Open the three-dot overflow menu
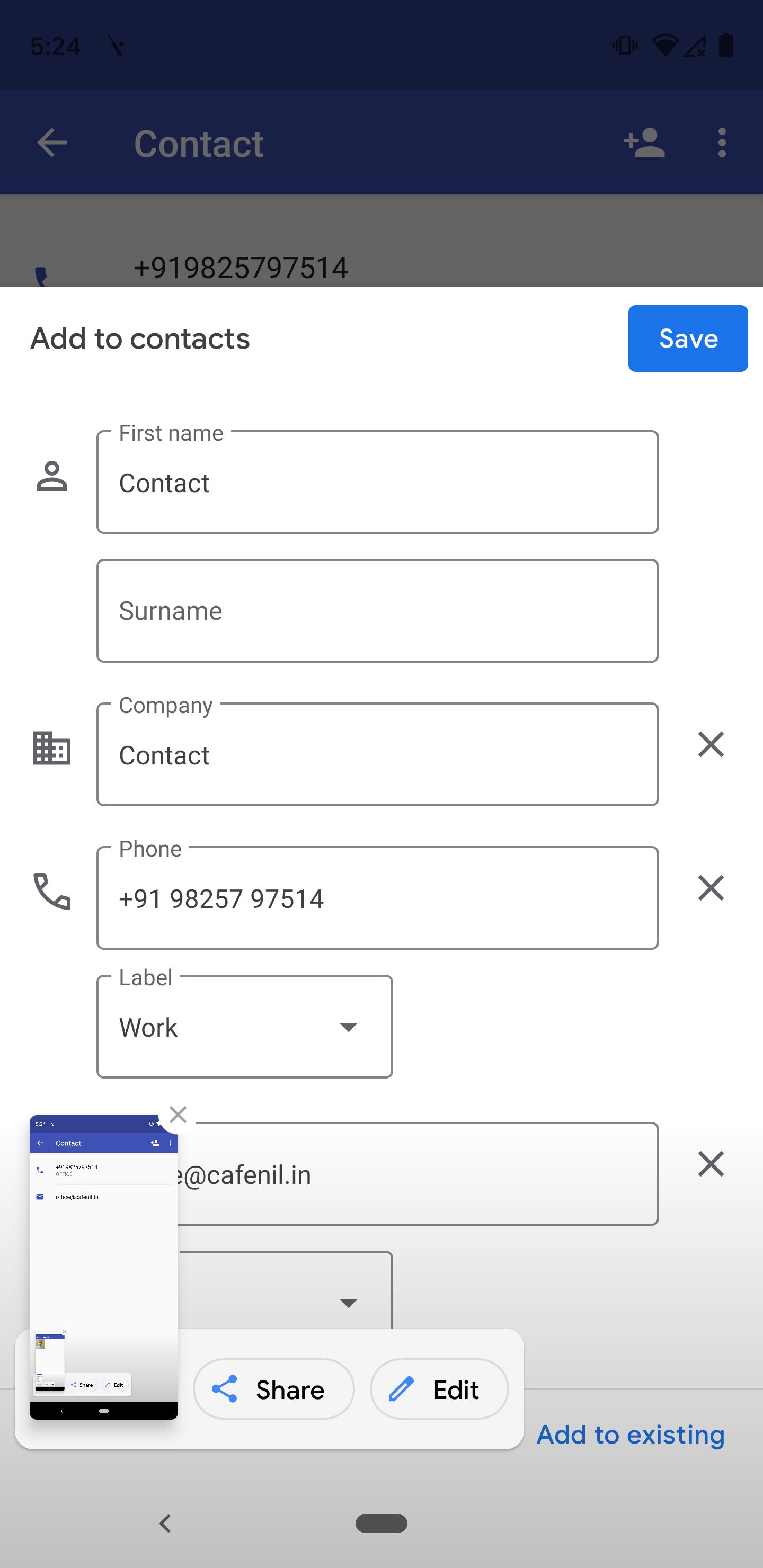The image size is (763, 1568). coord(722,143)
